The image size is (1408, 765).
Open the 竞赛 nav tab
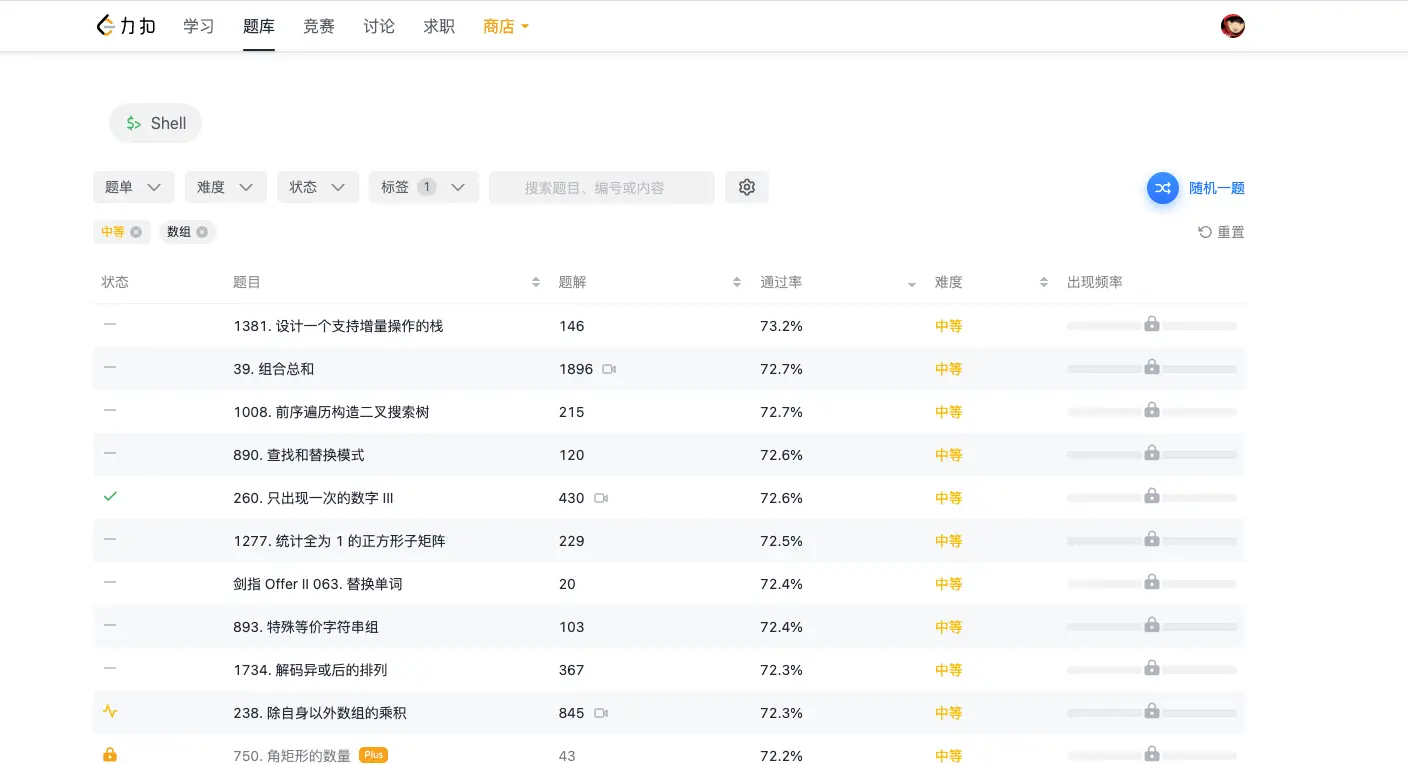319,27
